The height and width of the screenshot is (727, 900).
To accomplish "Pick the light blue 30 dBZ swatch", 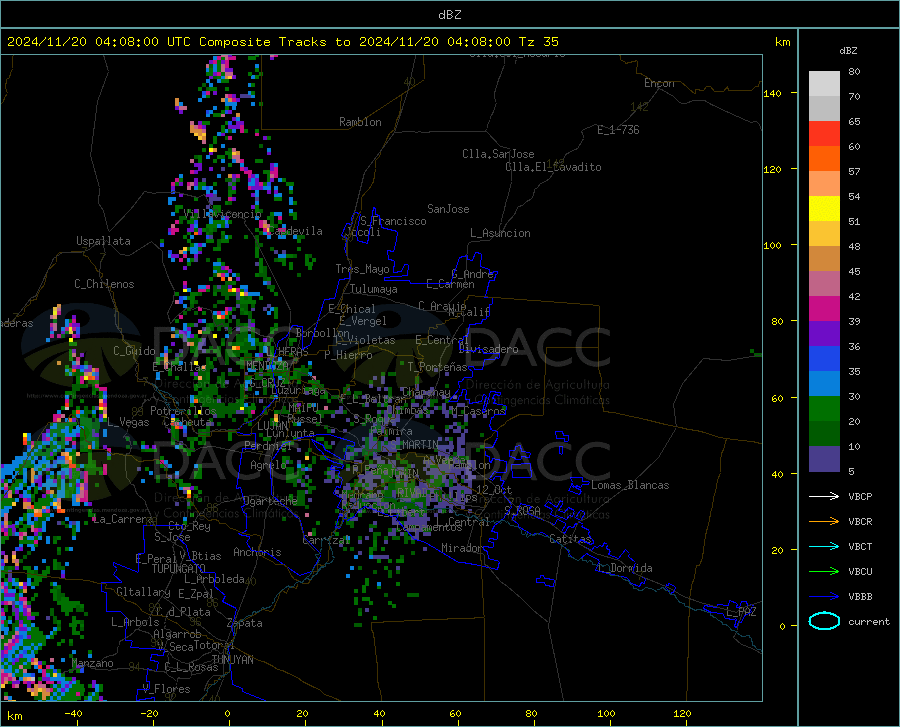I will click(x=824, y=384).
